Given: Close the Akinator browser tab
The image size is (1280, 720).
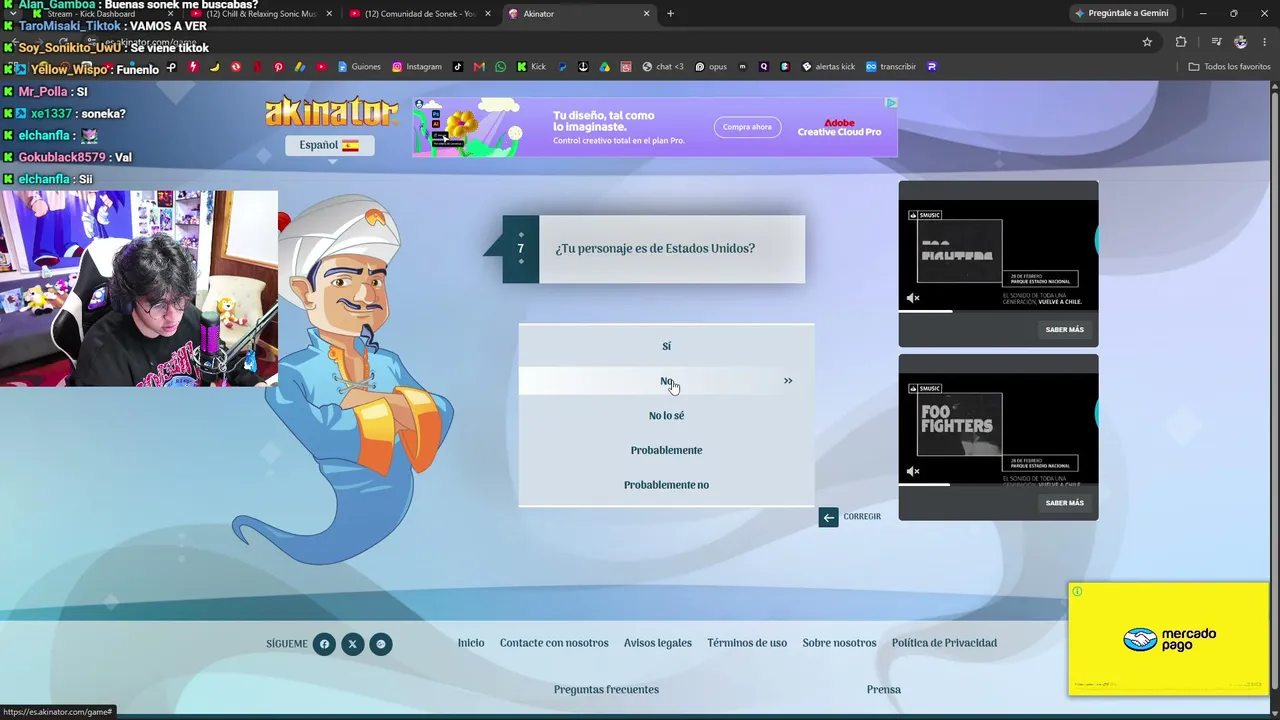Looking at the screenshot, I should click(x=646, y=14).
